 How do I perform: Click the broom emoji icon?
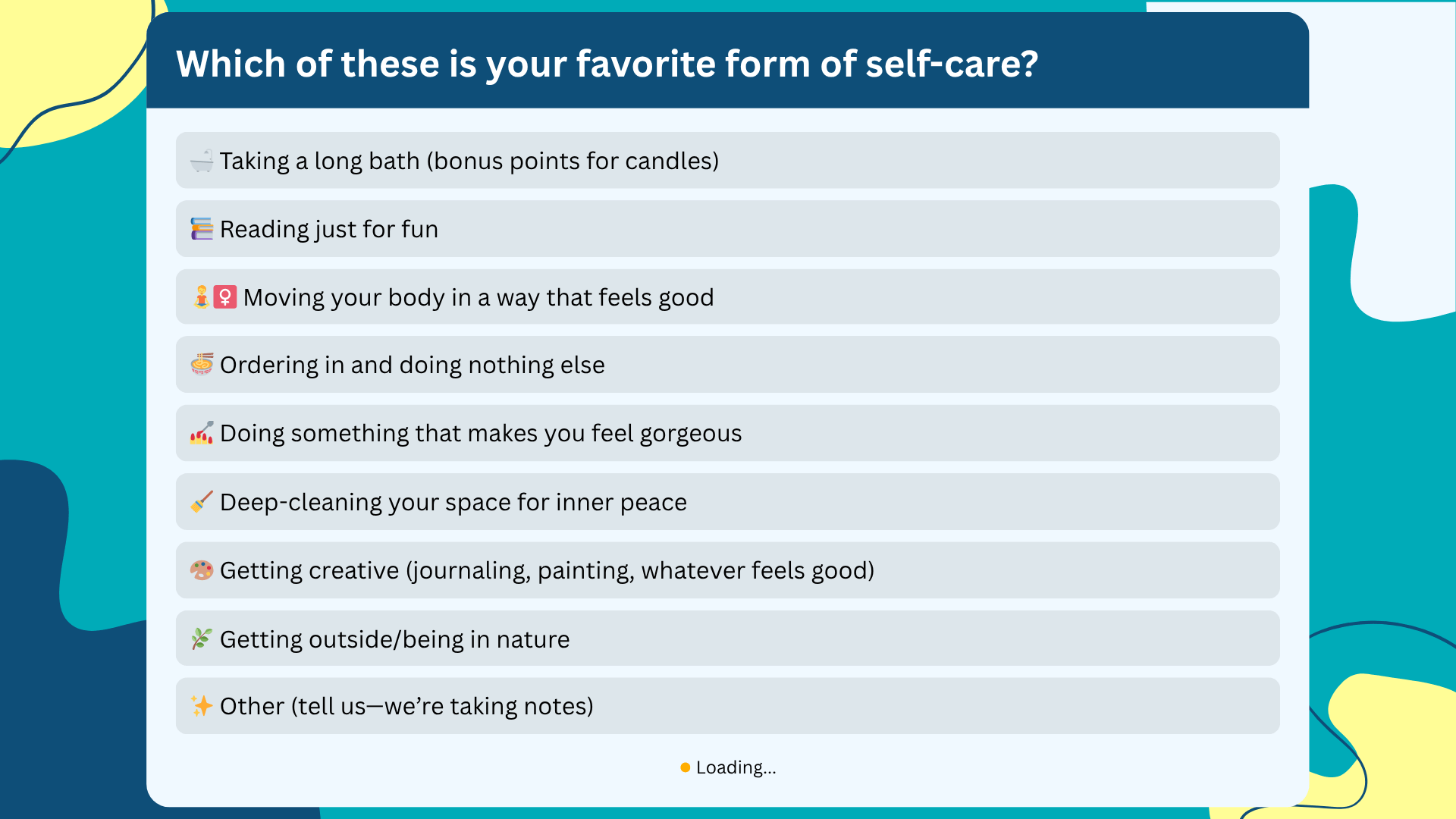point(202,502)
